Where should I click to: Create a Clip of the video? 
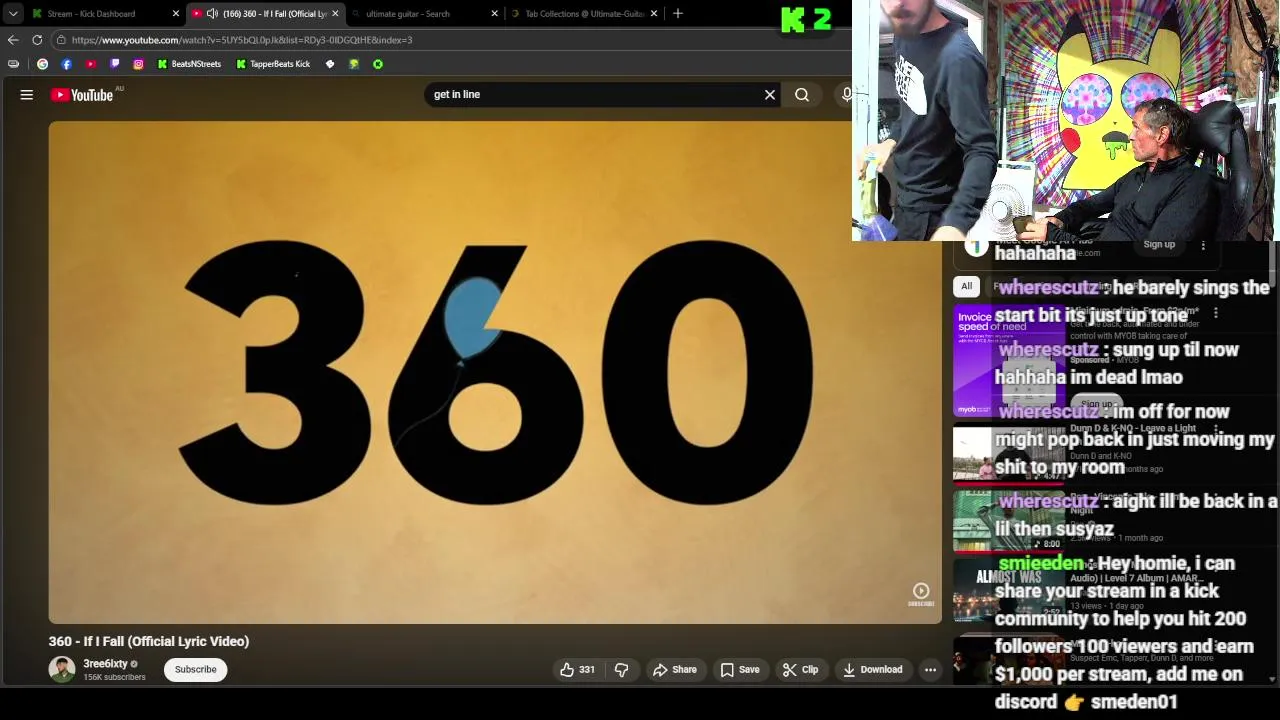(800, 670)
